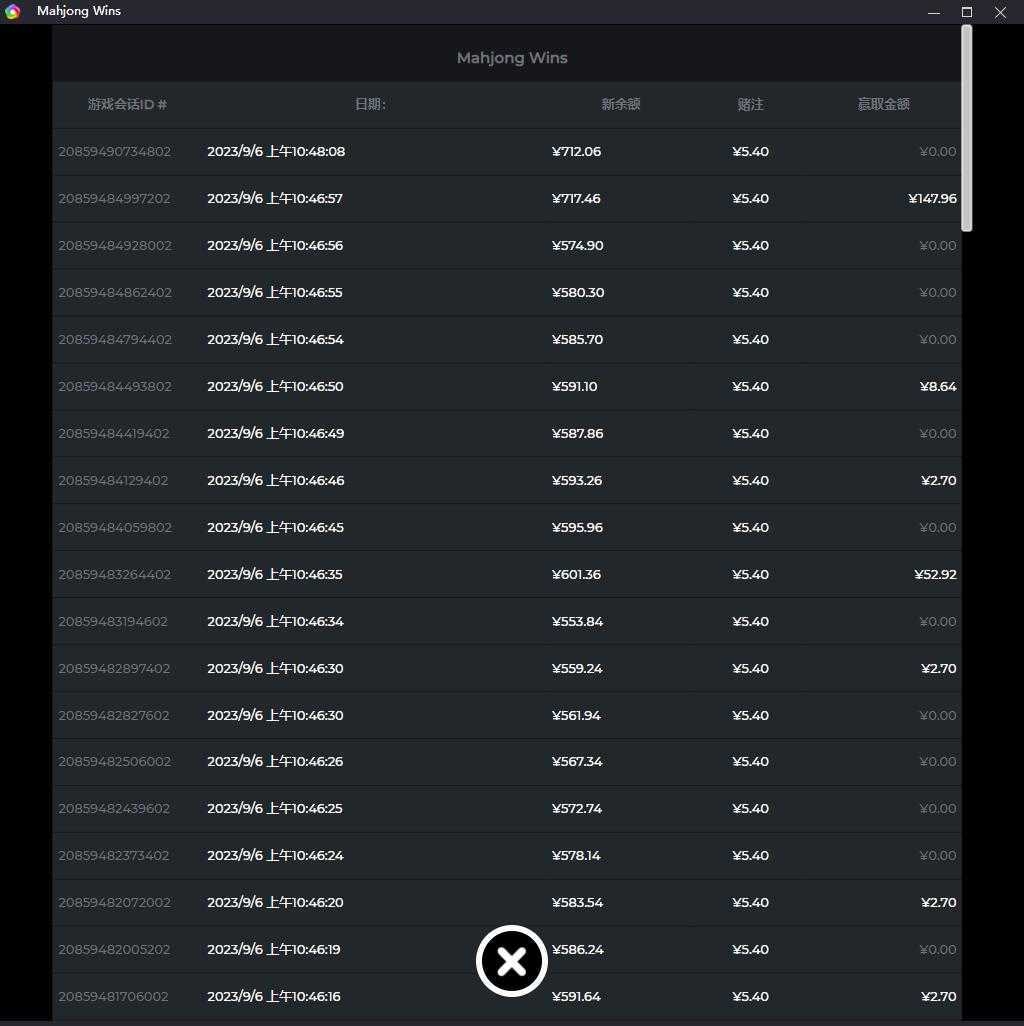Close the history panel with round X button
1024x1026 pixels.
coord(512,961)
